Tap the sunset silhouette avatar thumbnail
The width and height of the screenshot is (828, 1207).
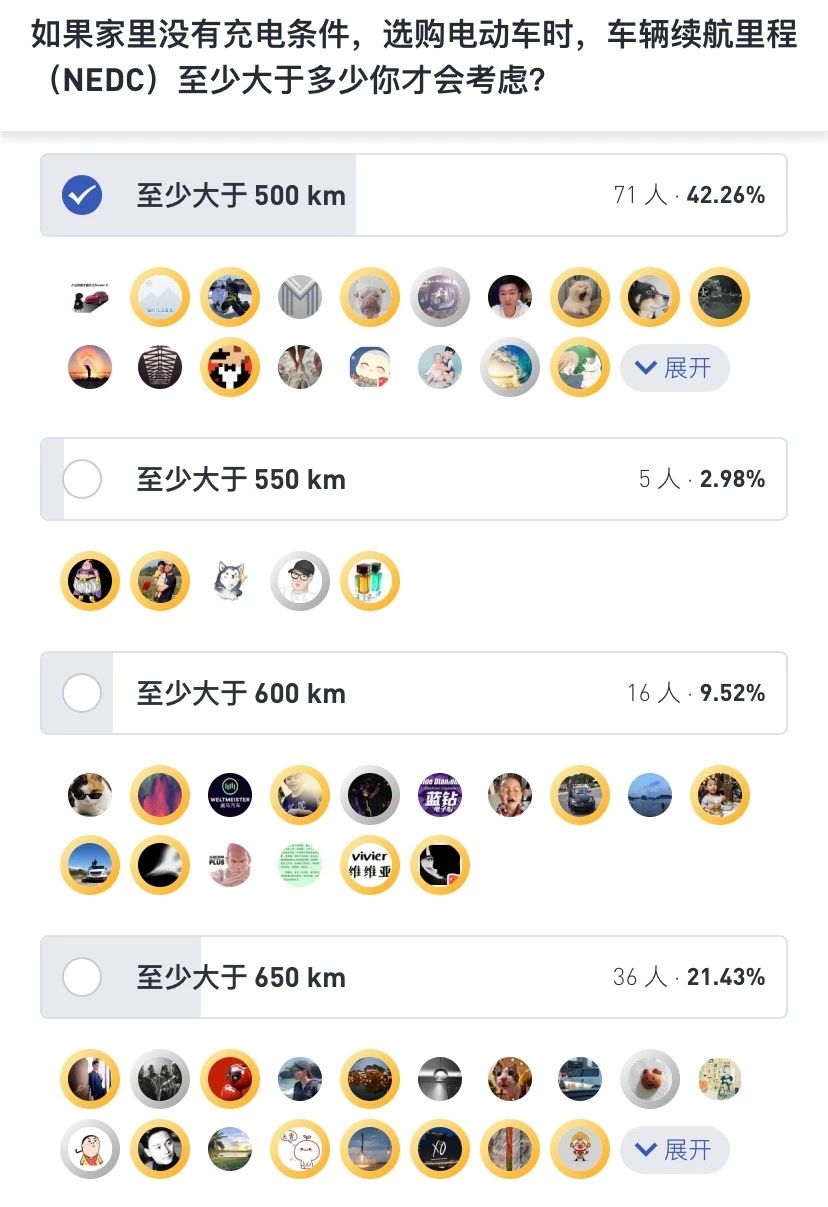tap(90, 367)
